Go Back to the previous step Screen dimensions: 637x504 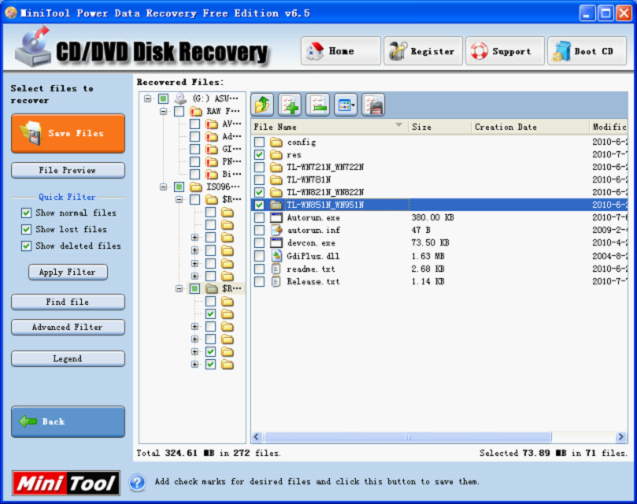pyautogui.click(x=68, y=422)
